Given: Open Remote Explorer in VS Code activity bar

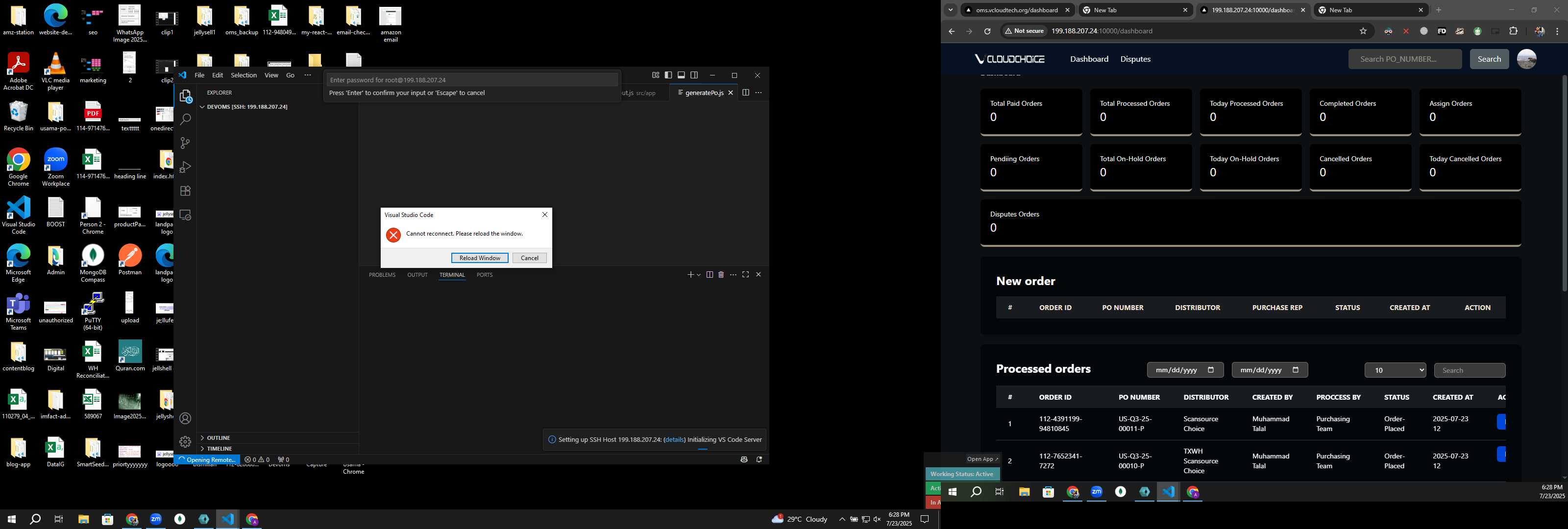Looking at the screenshot, I should point(186,215).
